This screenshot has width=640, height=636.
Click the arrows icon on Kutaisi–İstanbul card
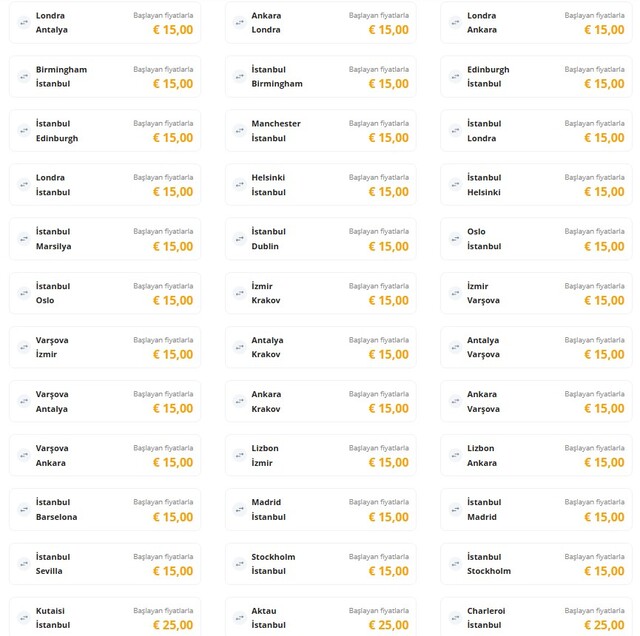[24, 617]
